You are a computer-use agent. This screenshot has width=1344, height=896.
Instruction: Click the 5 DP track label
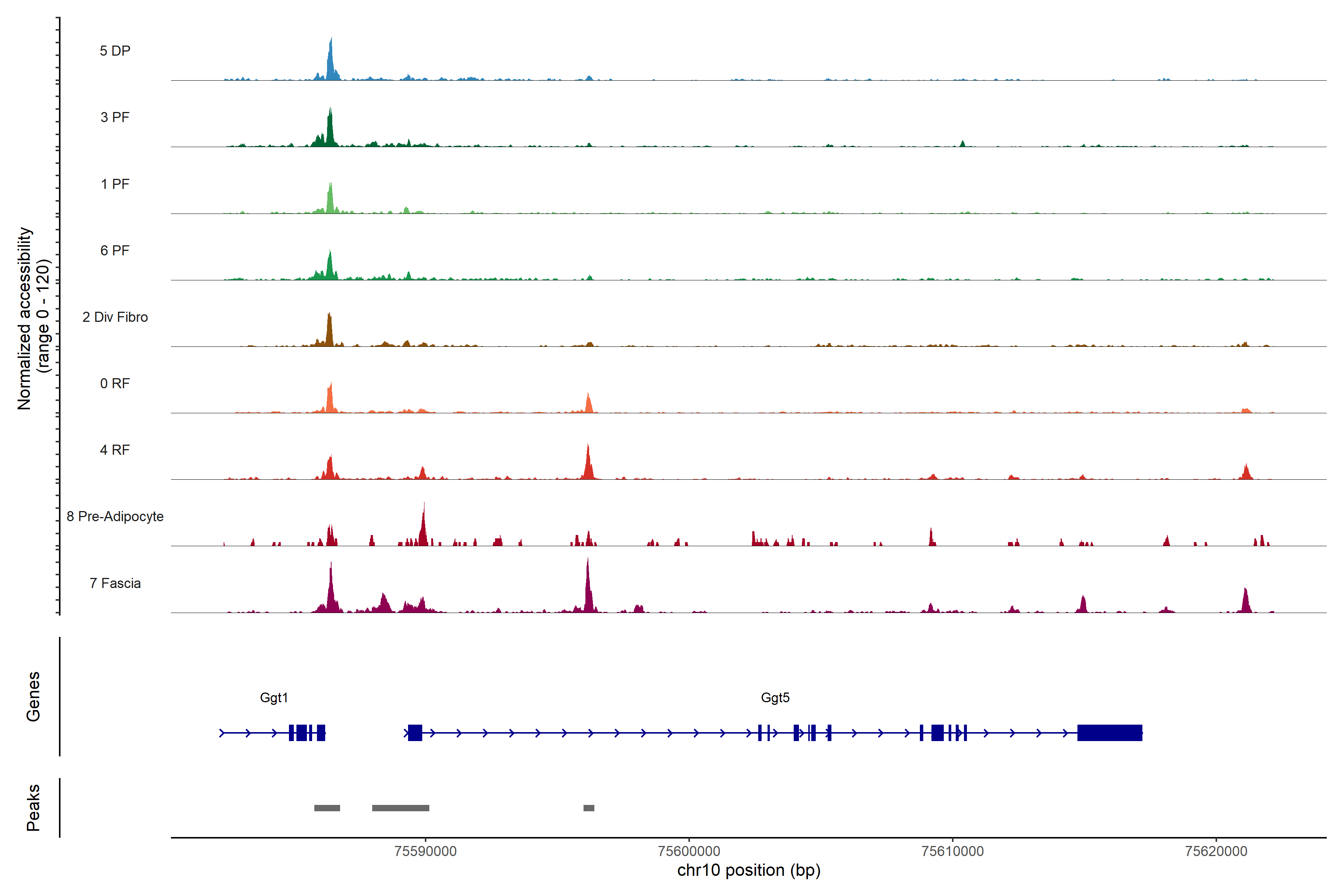[x=115, y=51]
